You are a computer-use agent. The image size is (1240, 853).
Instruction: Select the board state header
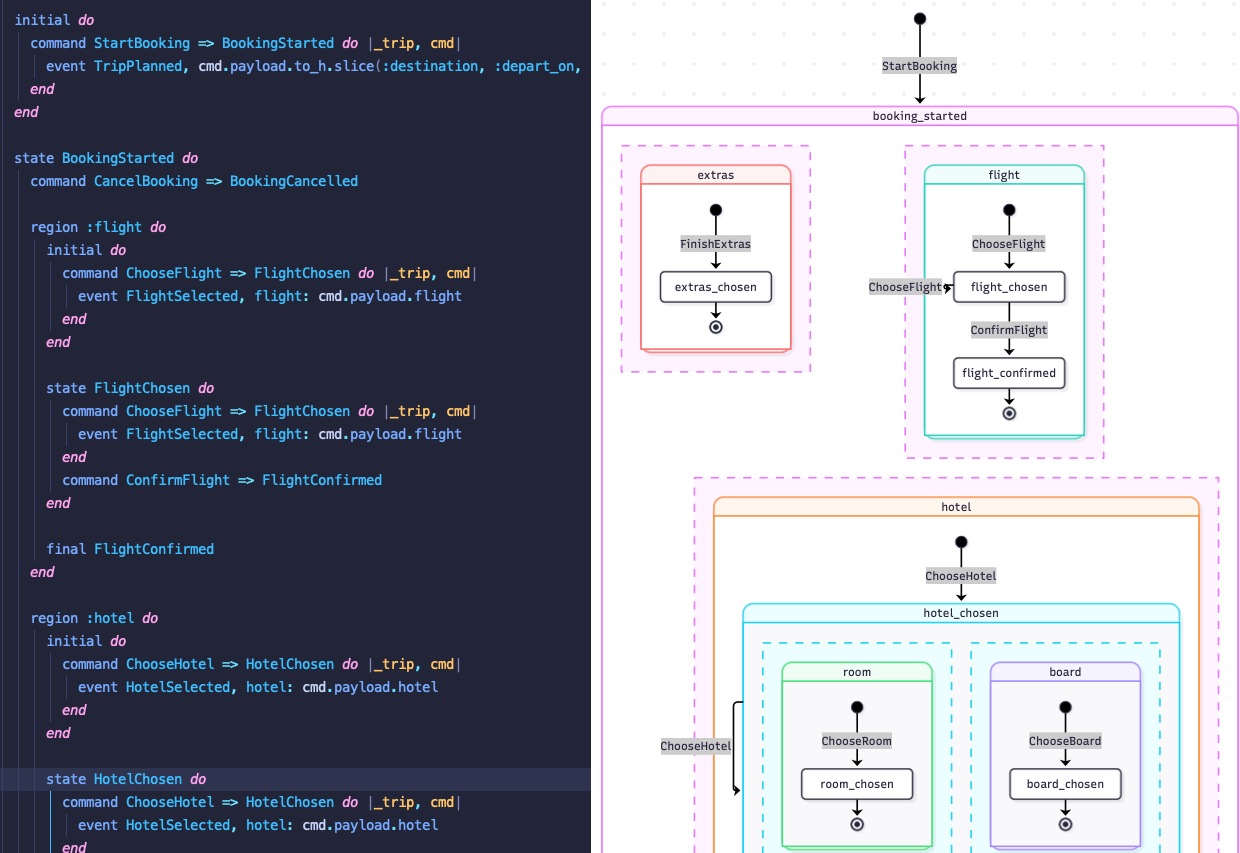[1065, 672]
